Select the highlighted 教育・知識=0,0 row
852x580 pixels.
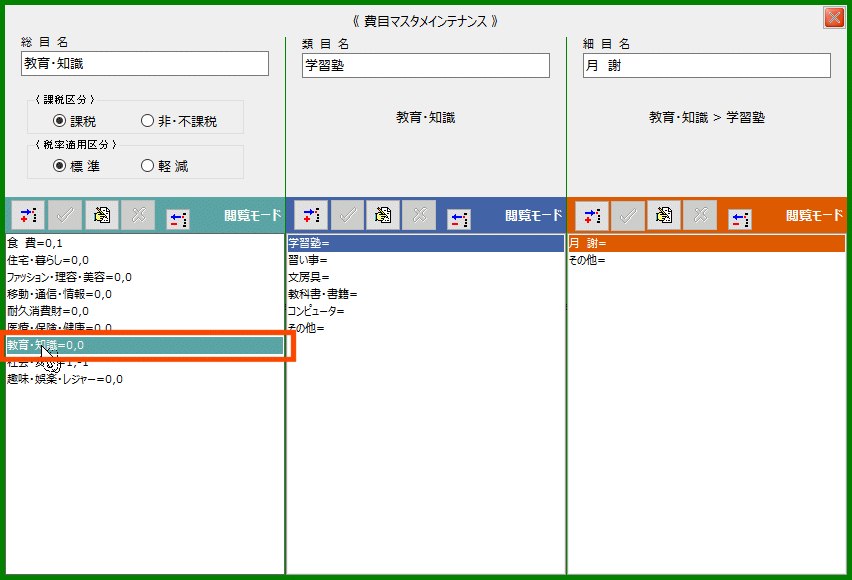tap(145, 345)
